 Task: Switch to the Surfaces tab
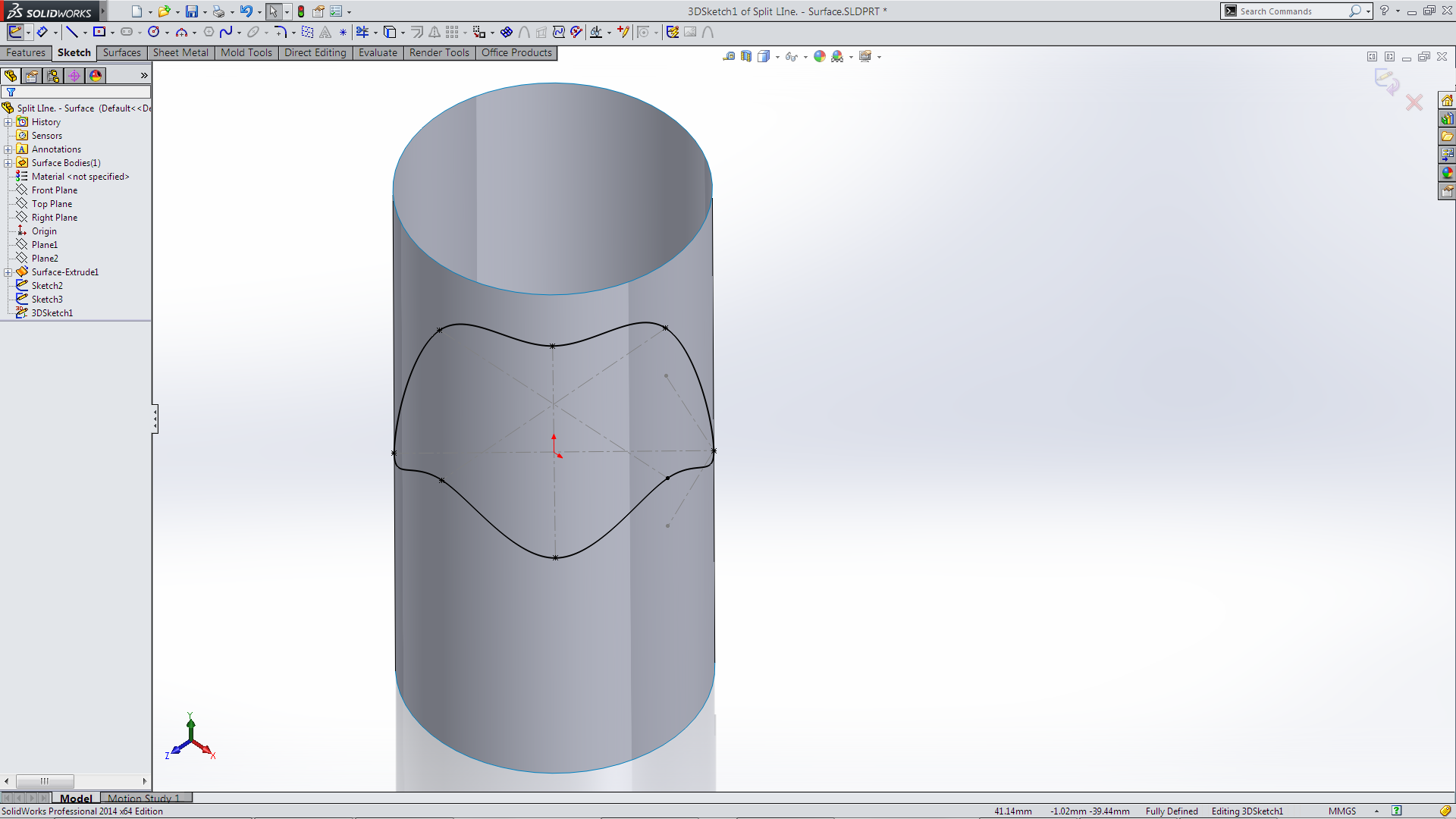click(x=121, y=52)
